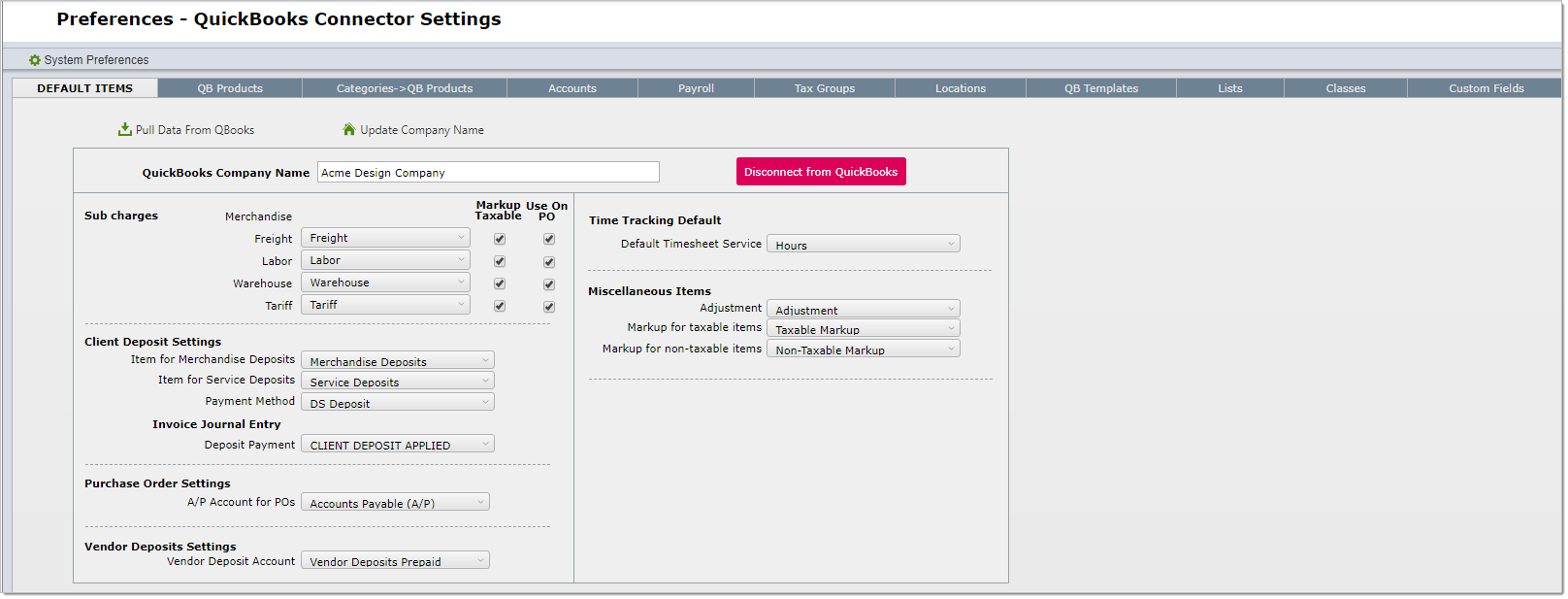1568x599 pixels.
Task: Toggle Freight Use On PO checkbox
Action: [549, 239]
